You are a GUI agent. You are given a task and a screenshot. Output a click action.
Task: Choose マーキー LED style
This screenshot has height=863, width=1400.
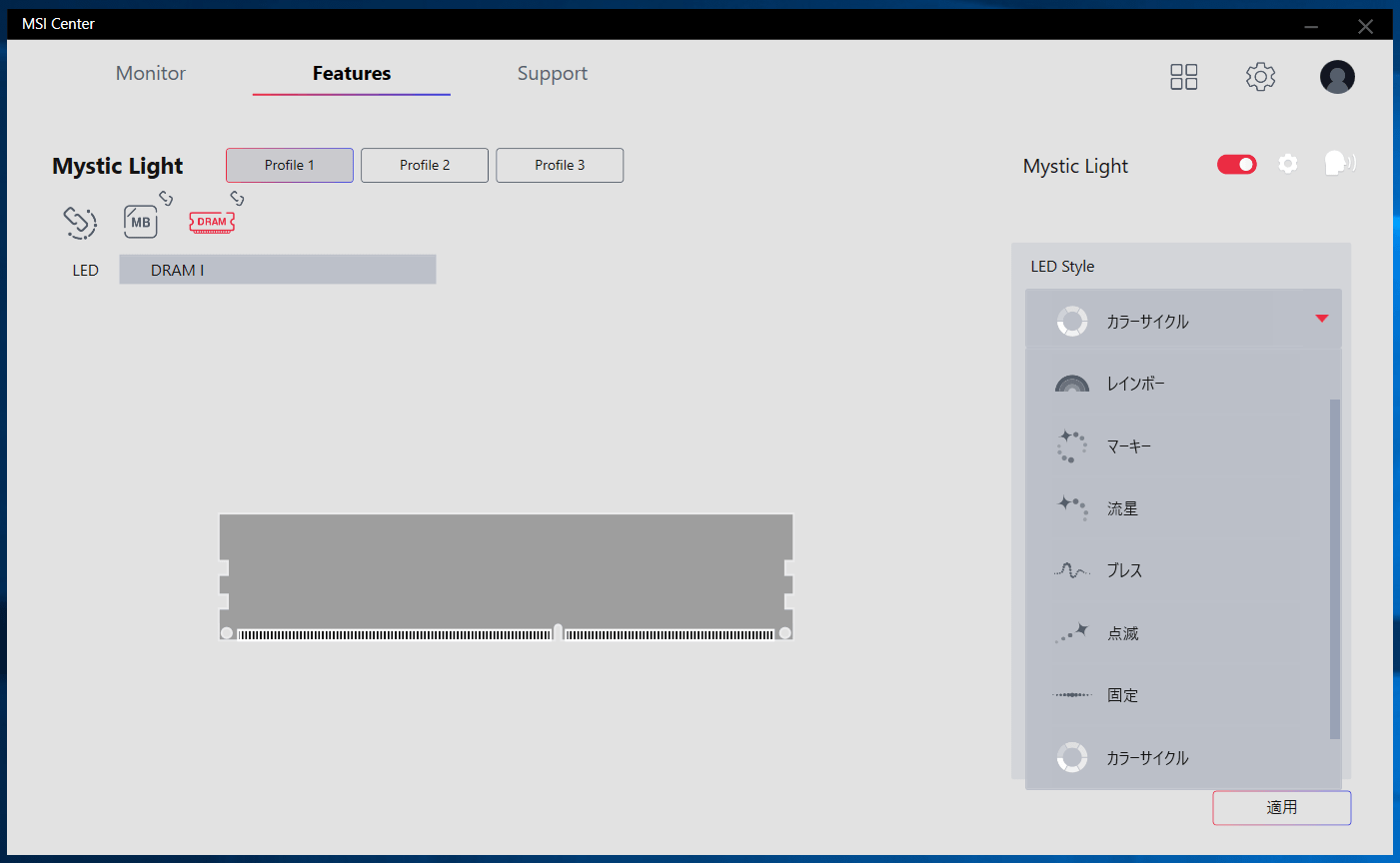pos(1177,446)
